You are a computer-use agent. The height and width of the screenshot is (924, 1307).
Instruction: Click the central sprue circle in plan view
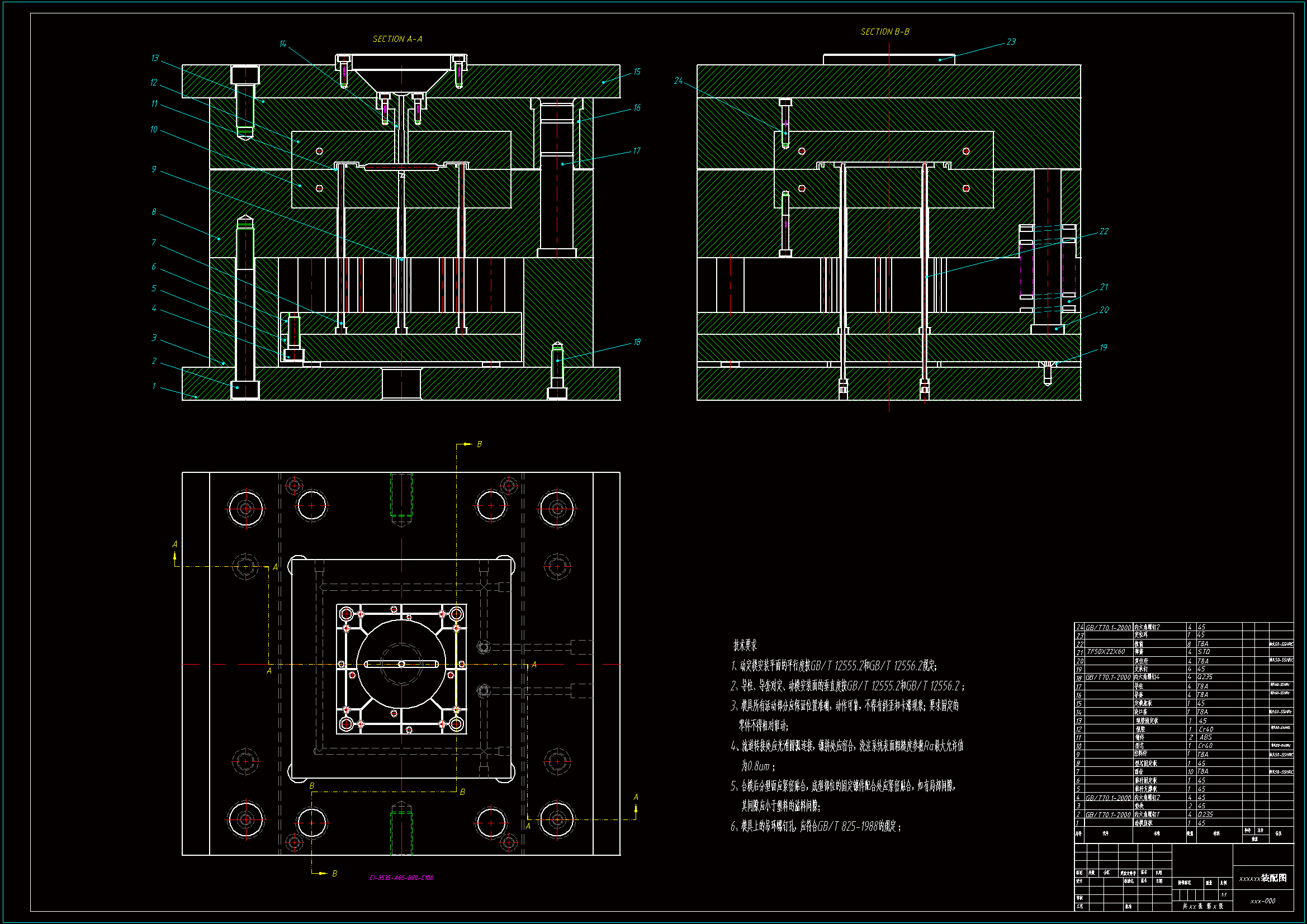point(401,665)
